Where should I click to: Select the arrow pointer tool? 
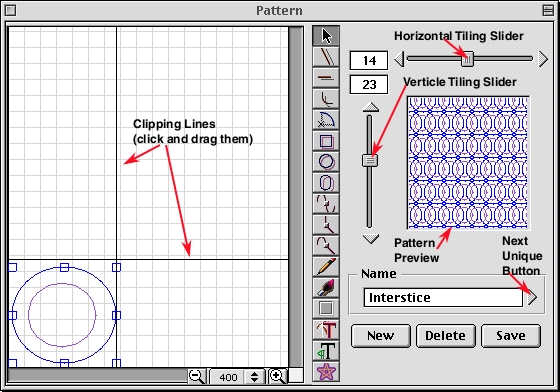[326, 35]
